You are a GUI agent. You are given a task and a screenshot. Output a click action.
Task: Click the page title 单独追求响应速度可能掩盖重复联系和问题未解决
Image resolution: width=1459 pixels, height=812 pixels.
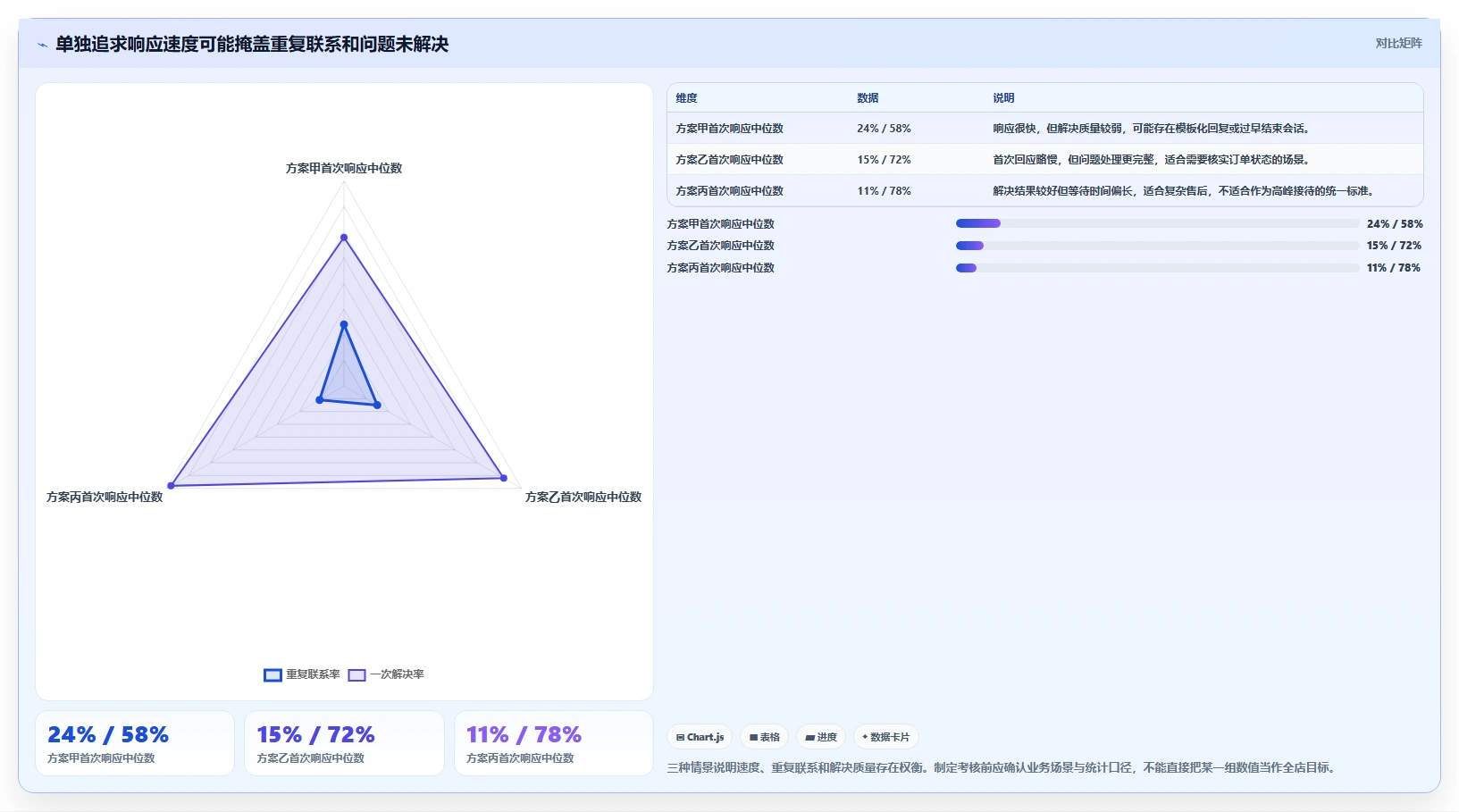pyautogui.click(x=252, y=45)
